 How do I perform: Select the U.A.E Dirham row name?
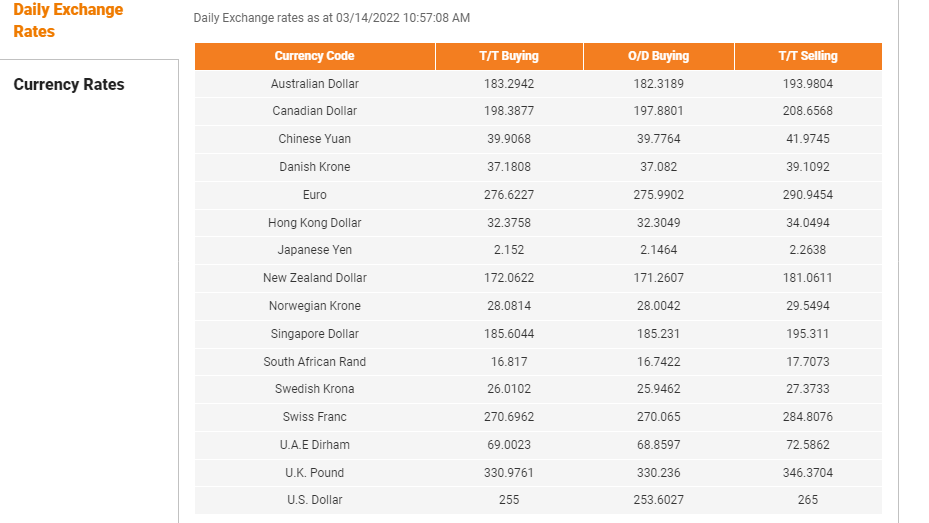tap(315, 445)
